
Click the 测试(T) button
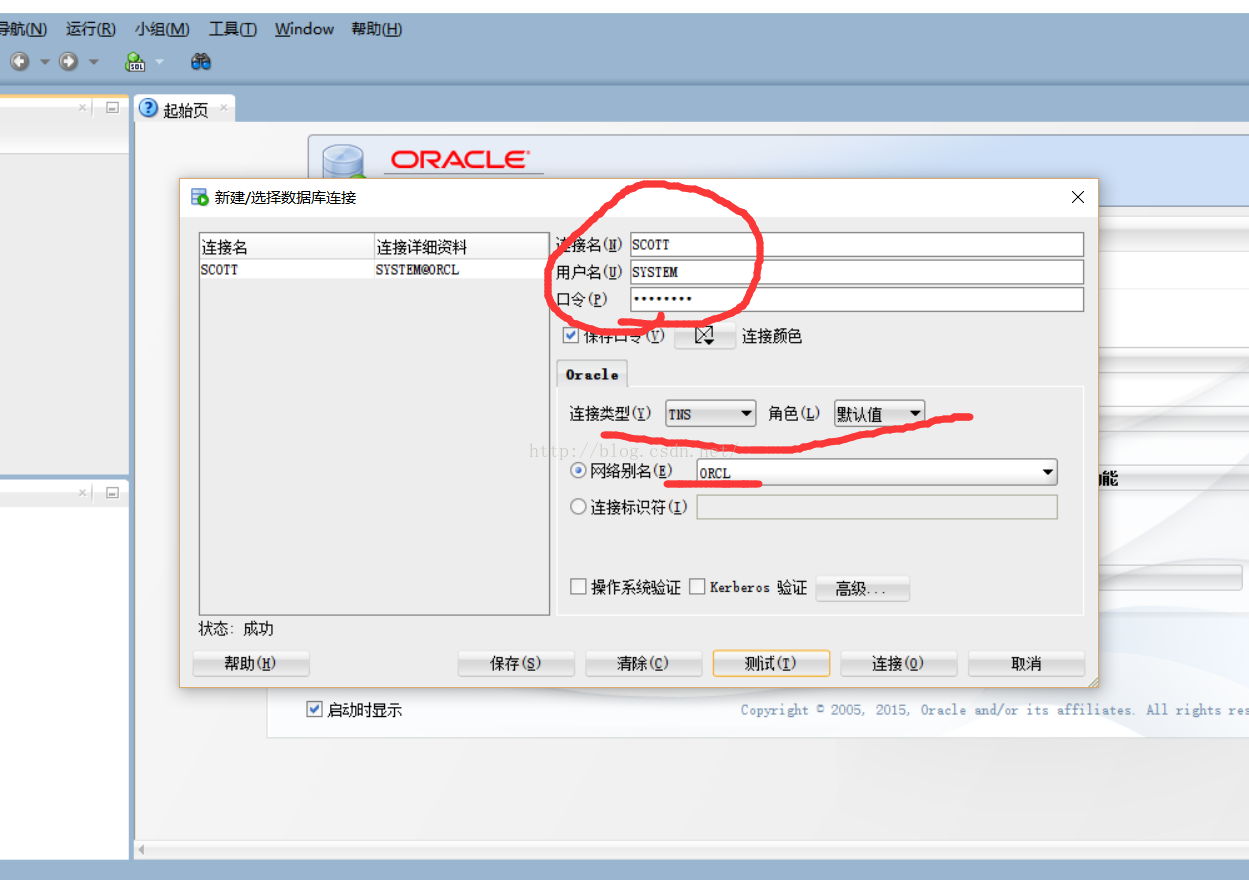(x=771, y=664)
